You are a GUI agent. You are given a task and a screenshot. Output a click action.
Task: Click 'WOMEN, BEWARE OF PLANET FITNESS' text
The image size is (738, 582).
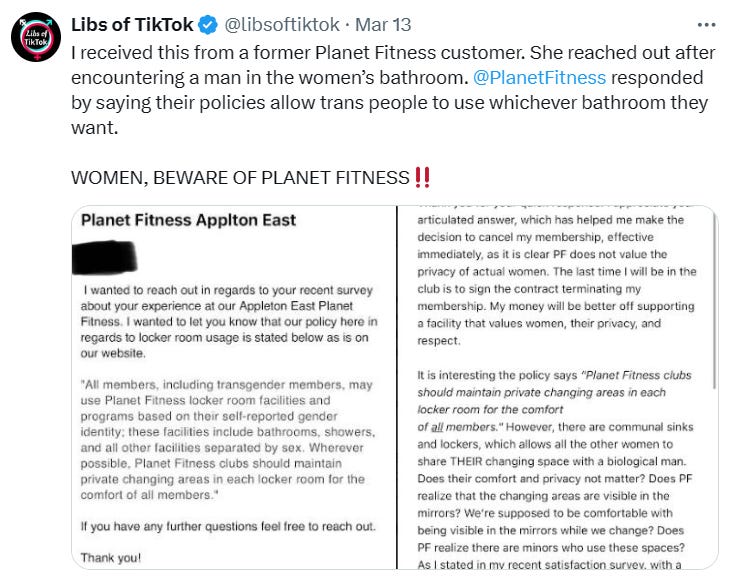pyautogui.click(x=240, y=178)
